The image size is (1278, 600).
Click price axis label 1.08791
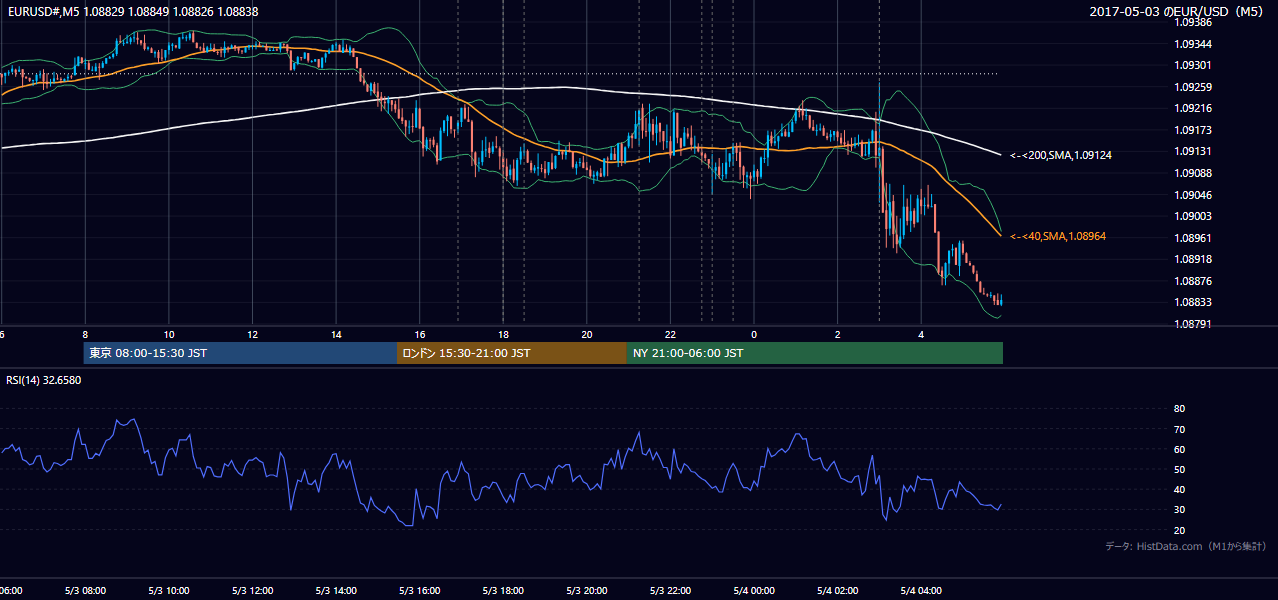(x=1193, y=324)
